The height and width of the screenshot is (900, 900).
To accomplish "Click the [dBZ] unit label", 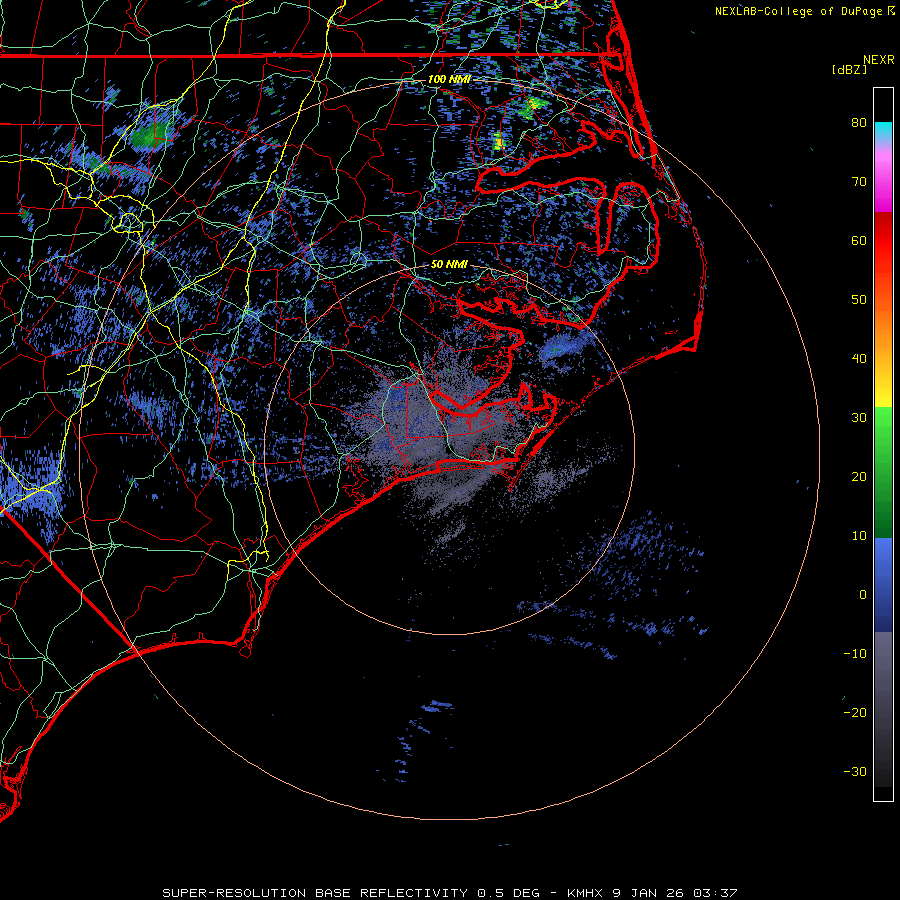I will click(849, 70).
